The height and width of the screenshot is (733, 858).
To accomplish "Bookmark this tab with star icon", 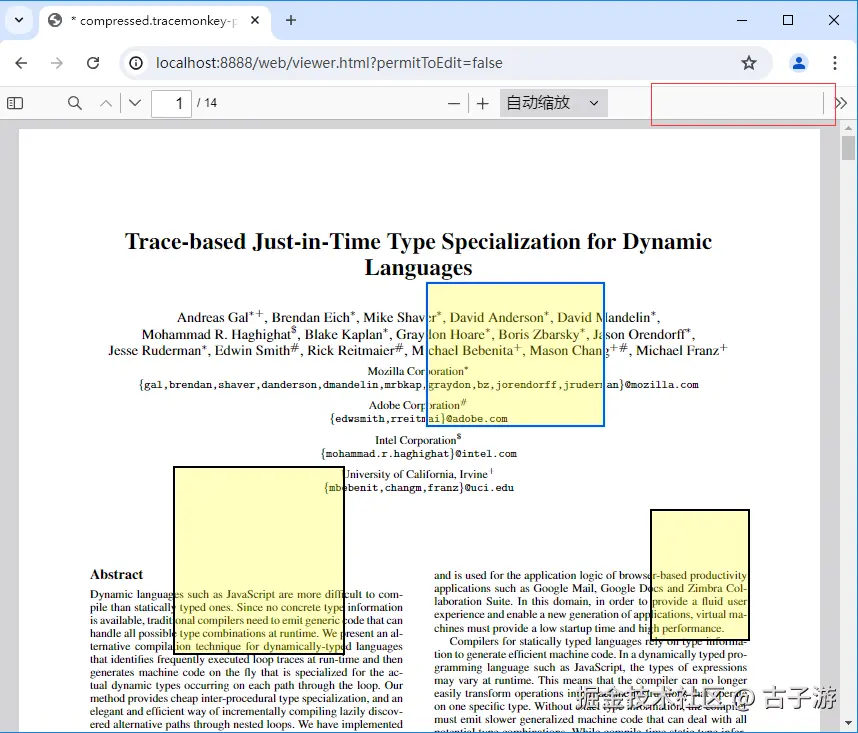I will 749,63.
